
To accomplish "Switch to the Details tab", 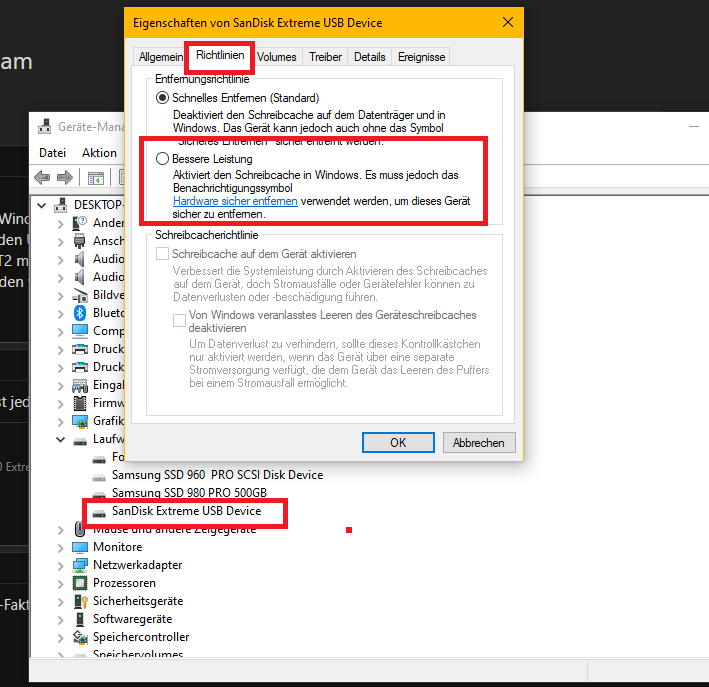I will click(369, 57).
